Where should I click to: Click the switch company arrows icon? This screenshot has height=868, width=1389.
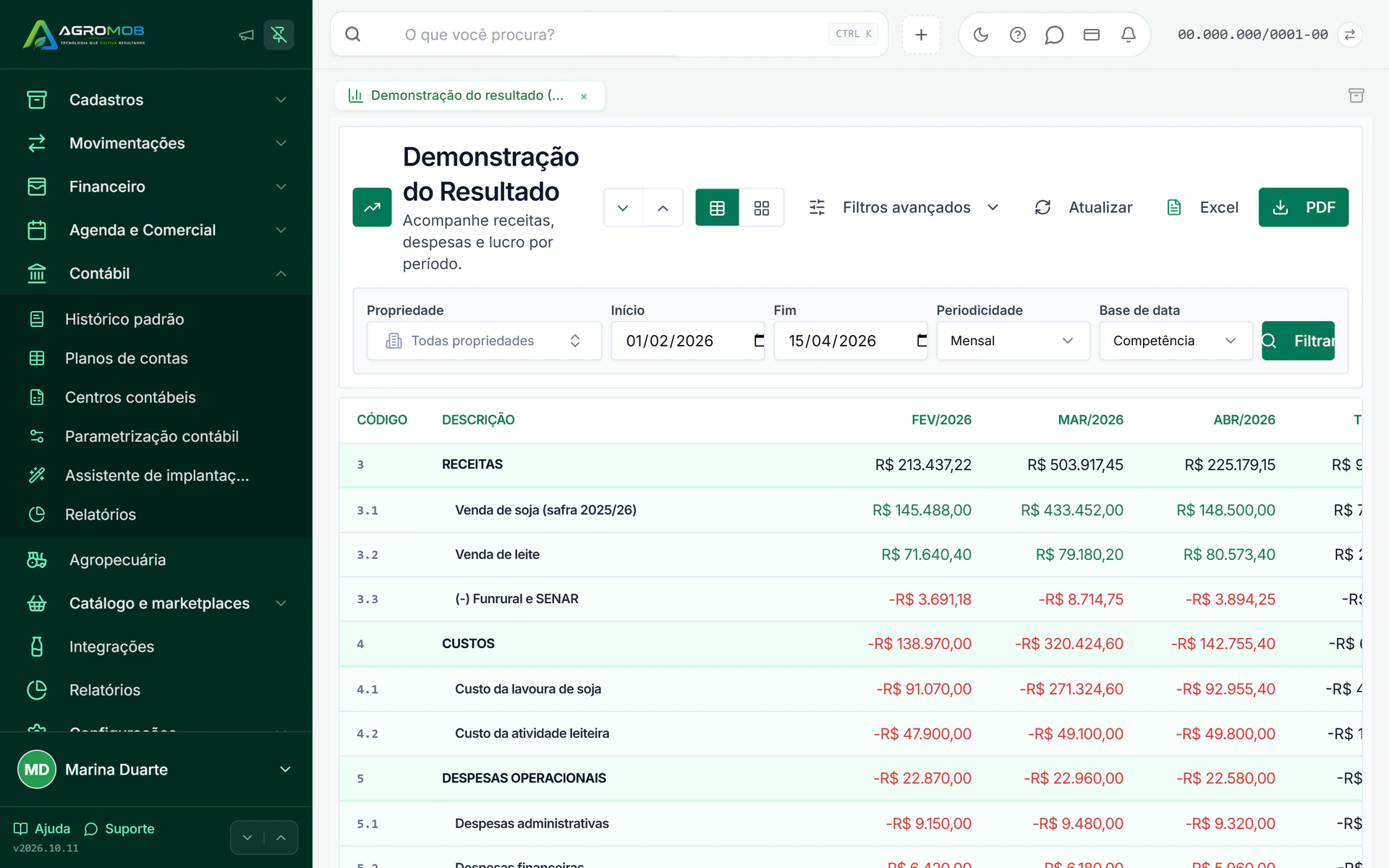(1350, 35)
